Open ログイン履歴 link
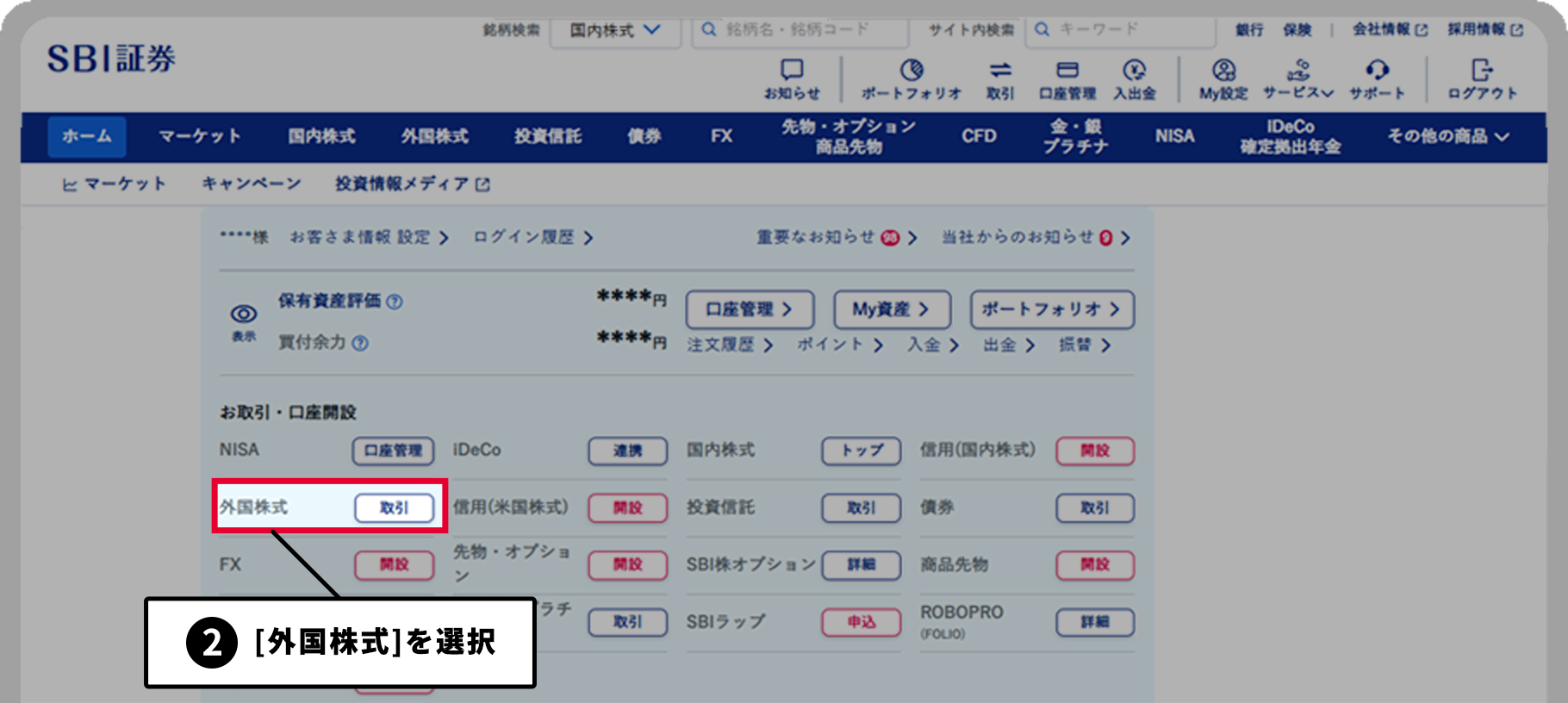Screen dimensions: 1568x703 pyautogui.click(x=533, y=238)
